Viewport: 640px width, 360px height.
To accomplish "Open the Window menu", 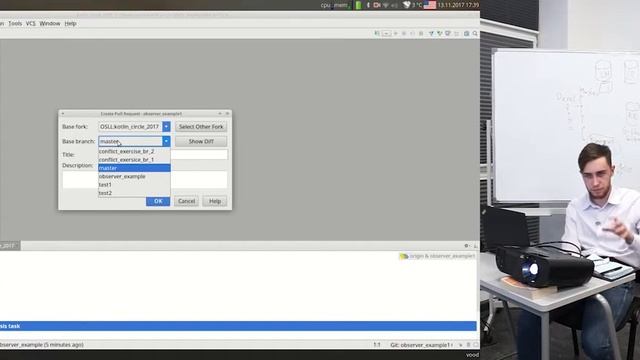I will 50,24.
